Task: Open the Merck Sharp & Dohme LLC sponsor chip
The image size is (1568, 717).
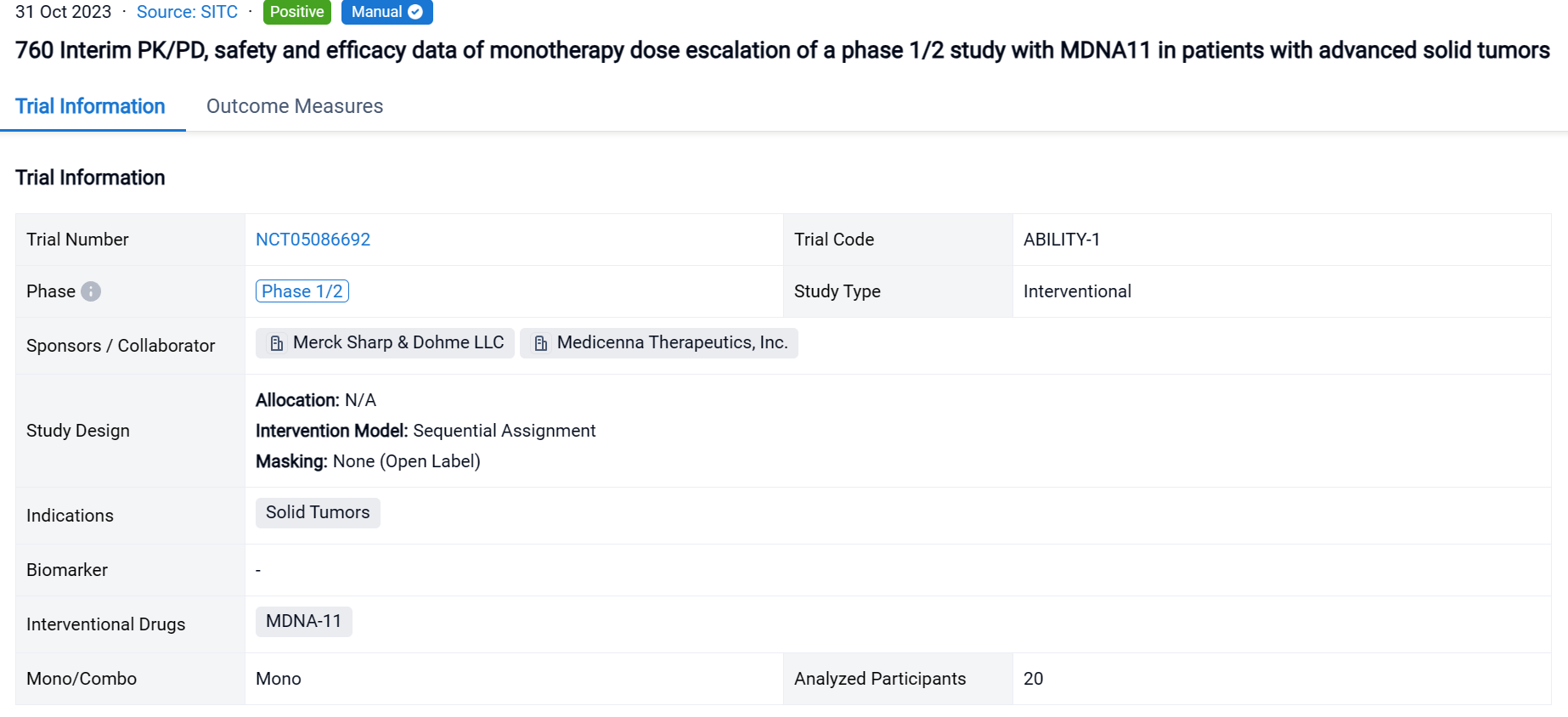Action: (398, 342)
